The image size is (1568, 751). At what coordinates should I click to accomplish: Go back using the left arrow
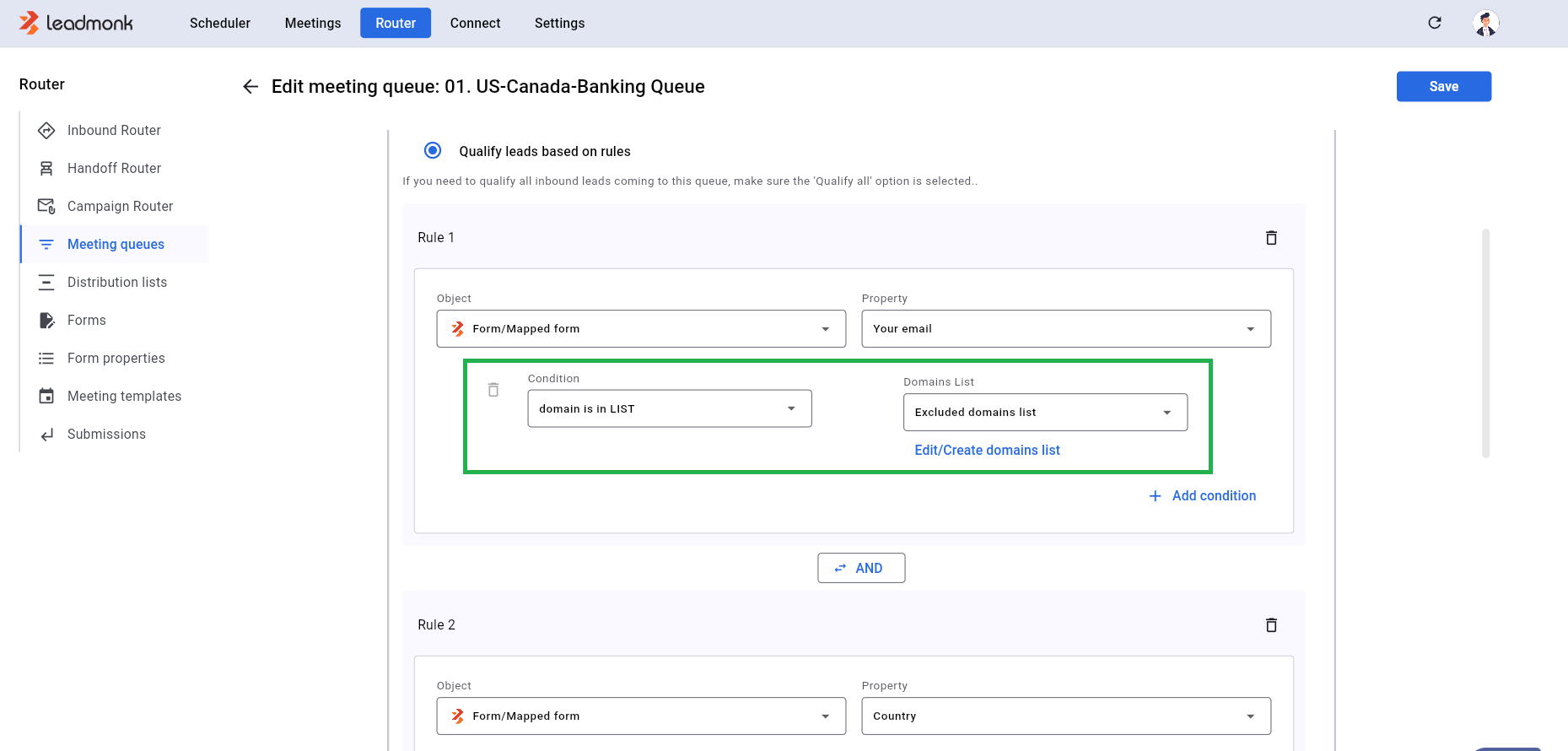pos(251,86)
